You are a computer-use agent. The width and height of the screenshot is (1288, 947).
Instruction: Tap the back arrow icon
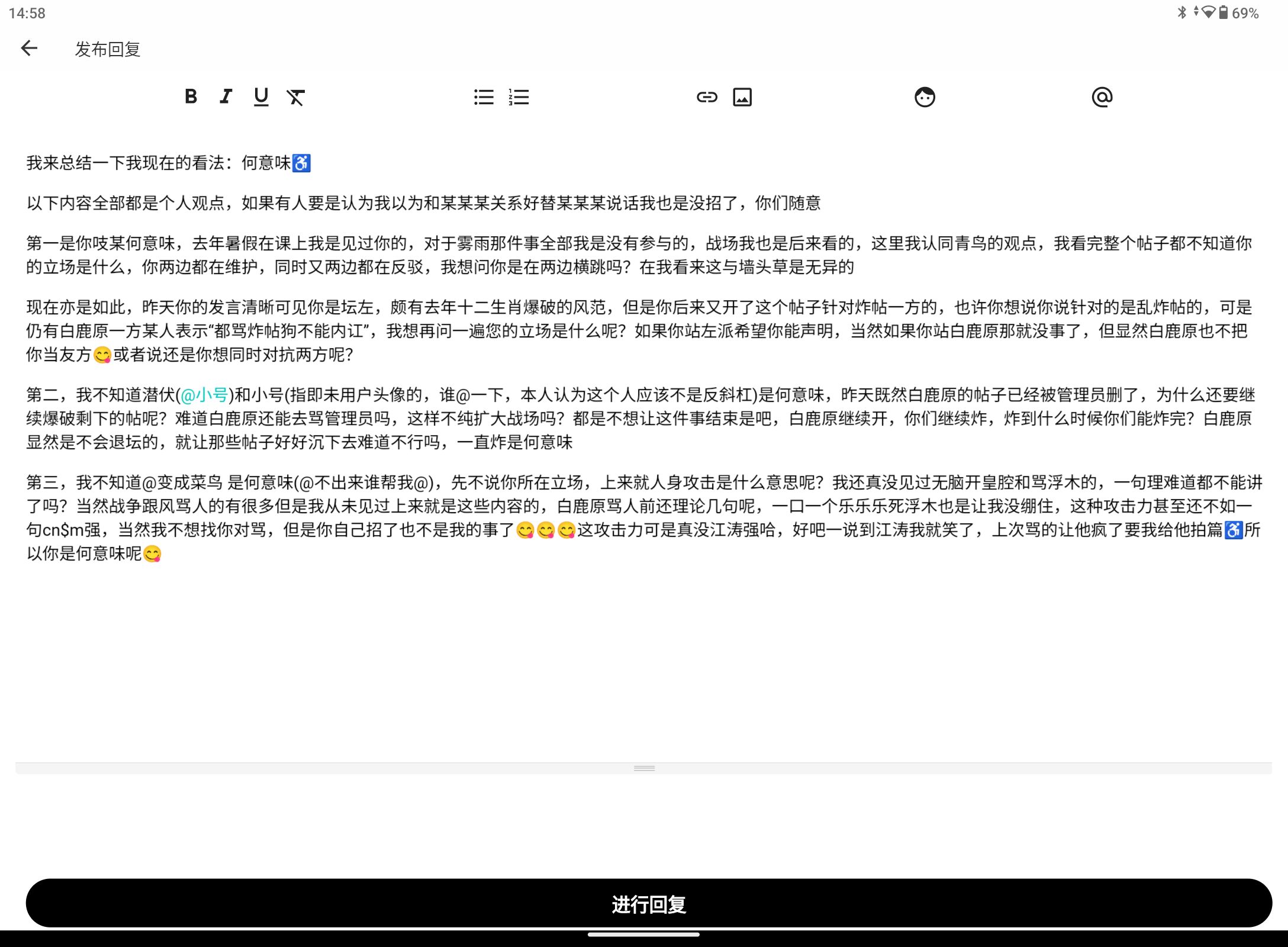coord(29,49)
